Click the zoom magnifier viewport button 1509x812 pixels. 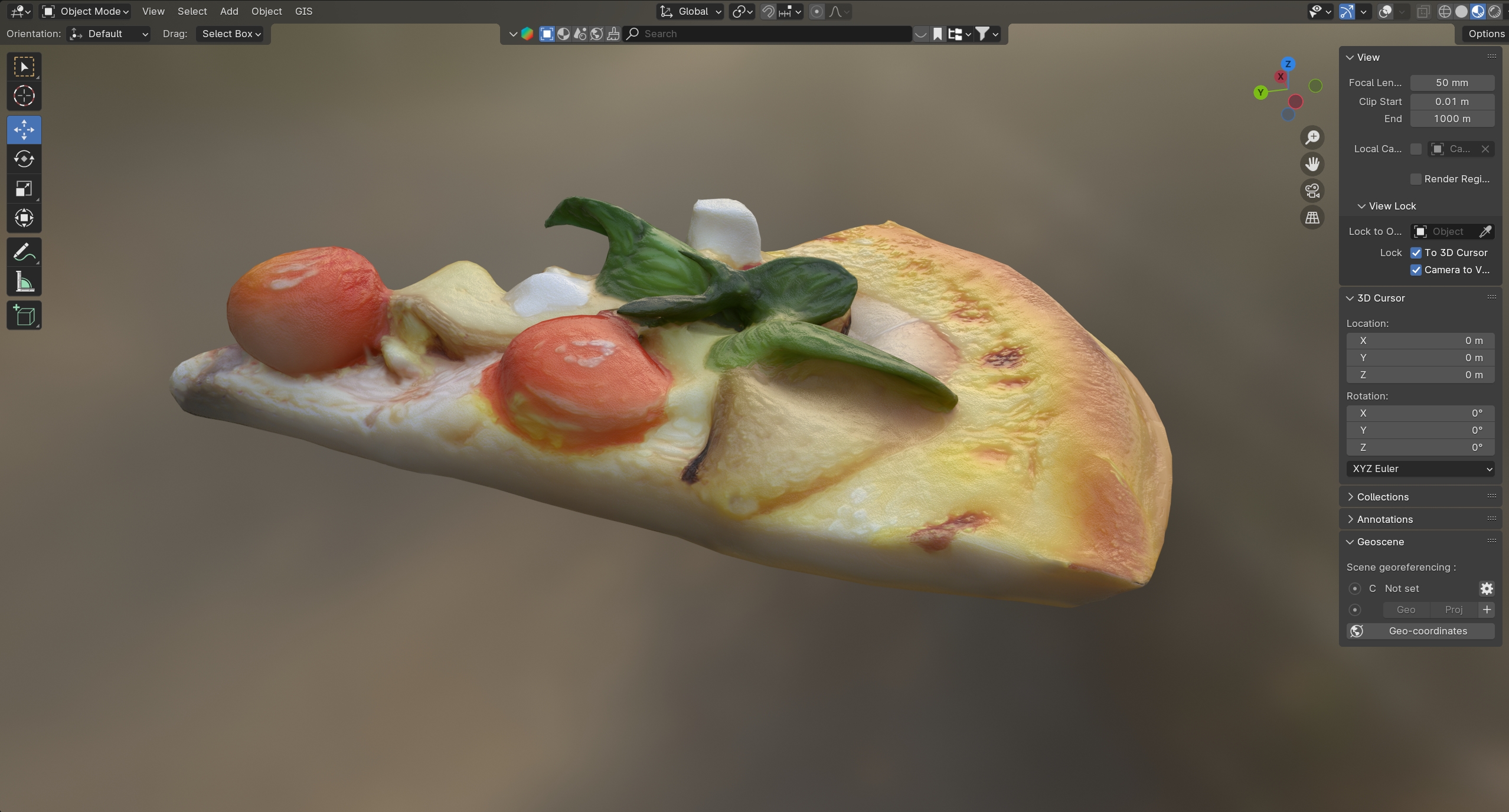coord(1312,137)
